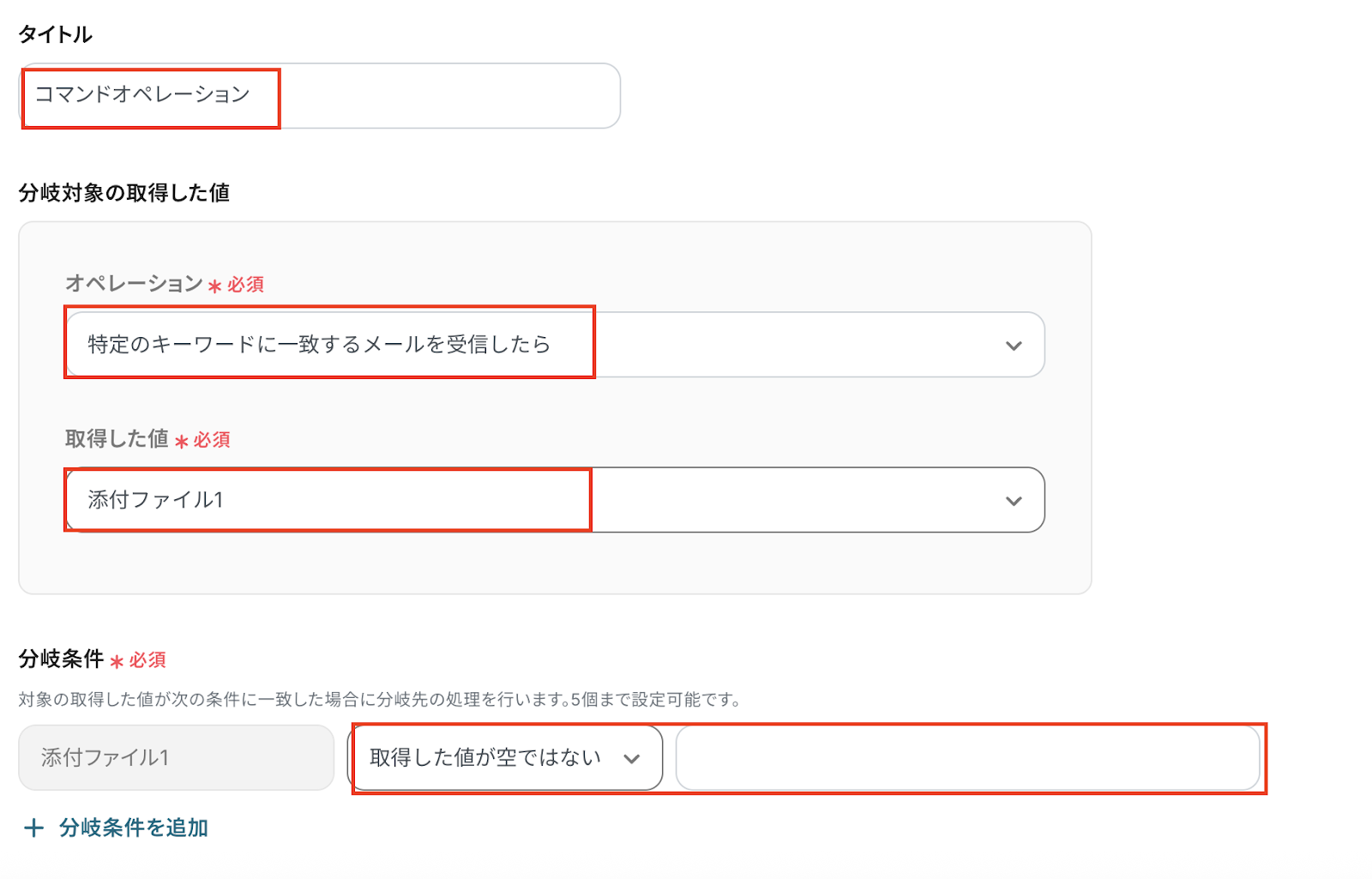
Task: Click the greyed 添付ファイル1 field under 分岐条件
Action: tap(176, 758)
